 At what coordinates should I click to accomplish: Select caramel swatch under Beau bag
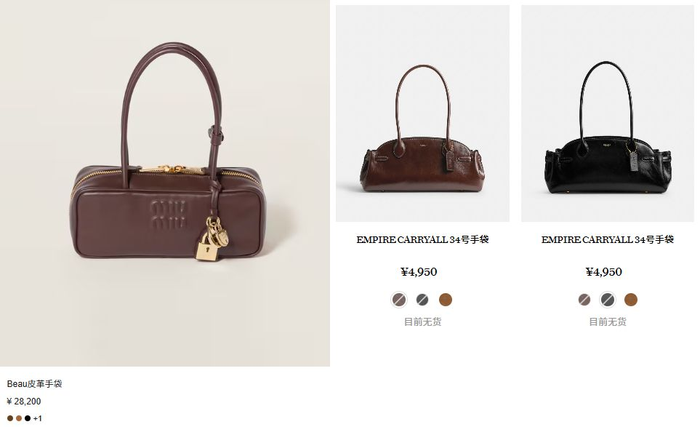pyautogui.click(x=19, y=419)
